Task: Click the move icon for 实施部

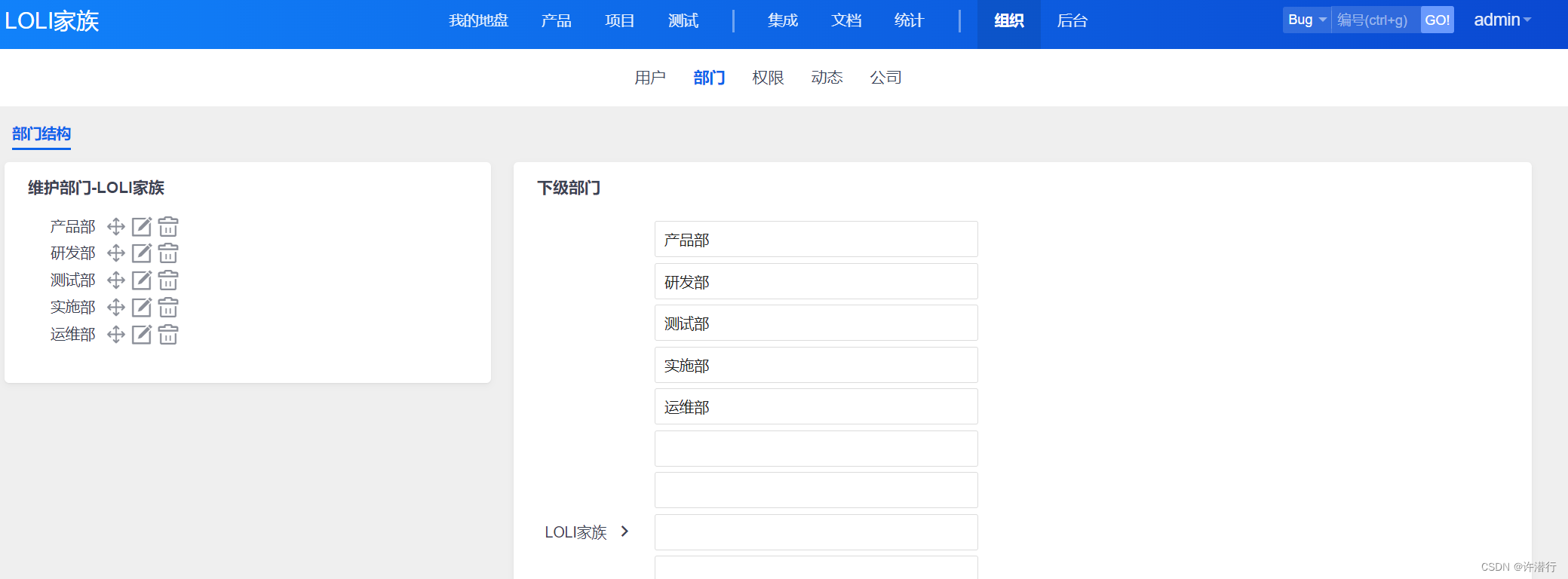Action: point(116,307)
